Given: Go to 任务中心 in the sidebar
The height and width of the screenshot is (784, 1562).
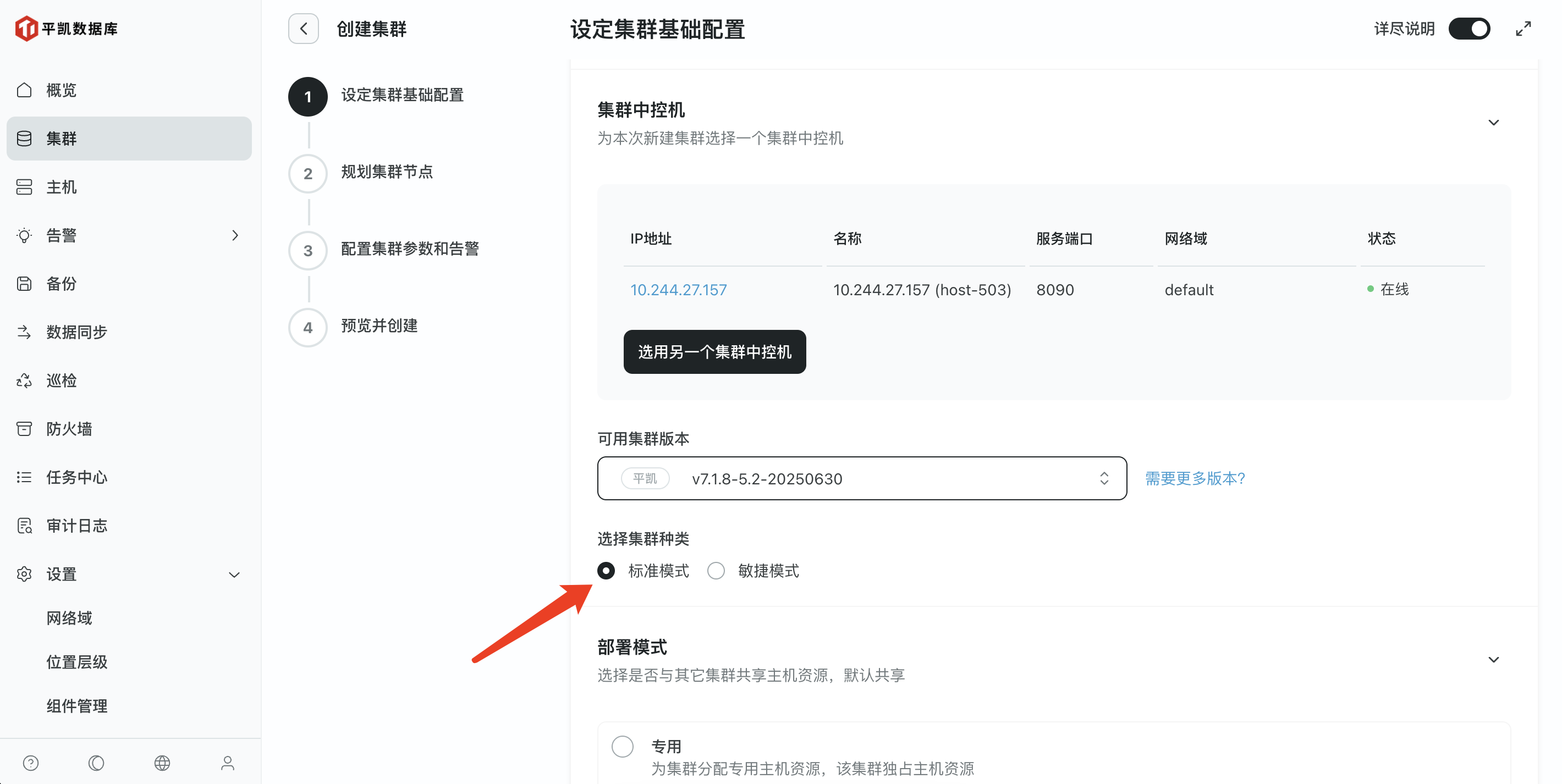Looking at the screenshot, I should [76, 477].
